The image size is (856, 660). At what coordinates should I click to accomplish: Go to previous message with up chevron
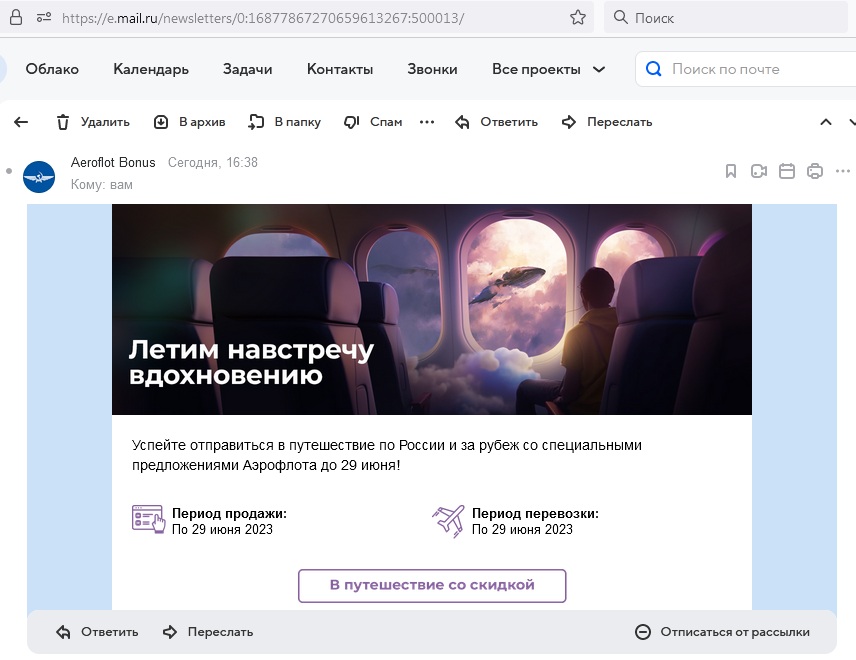point(825,122)
